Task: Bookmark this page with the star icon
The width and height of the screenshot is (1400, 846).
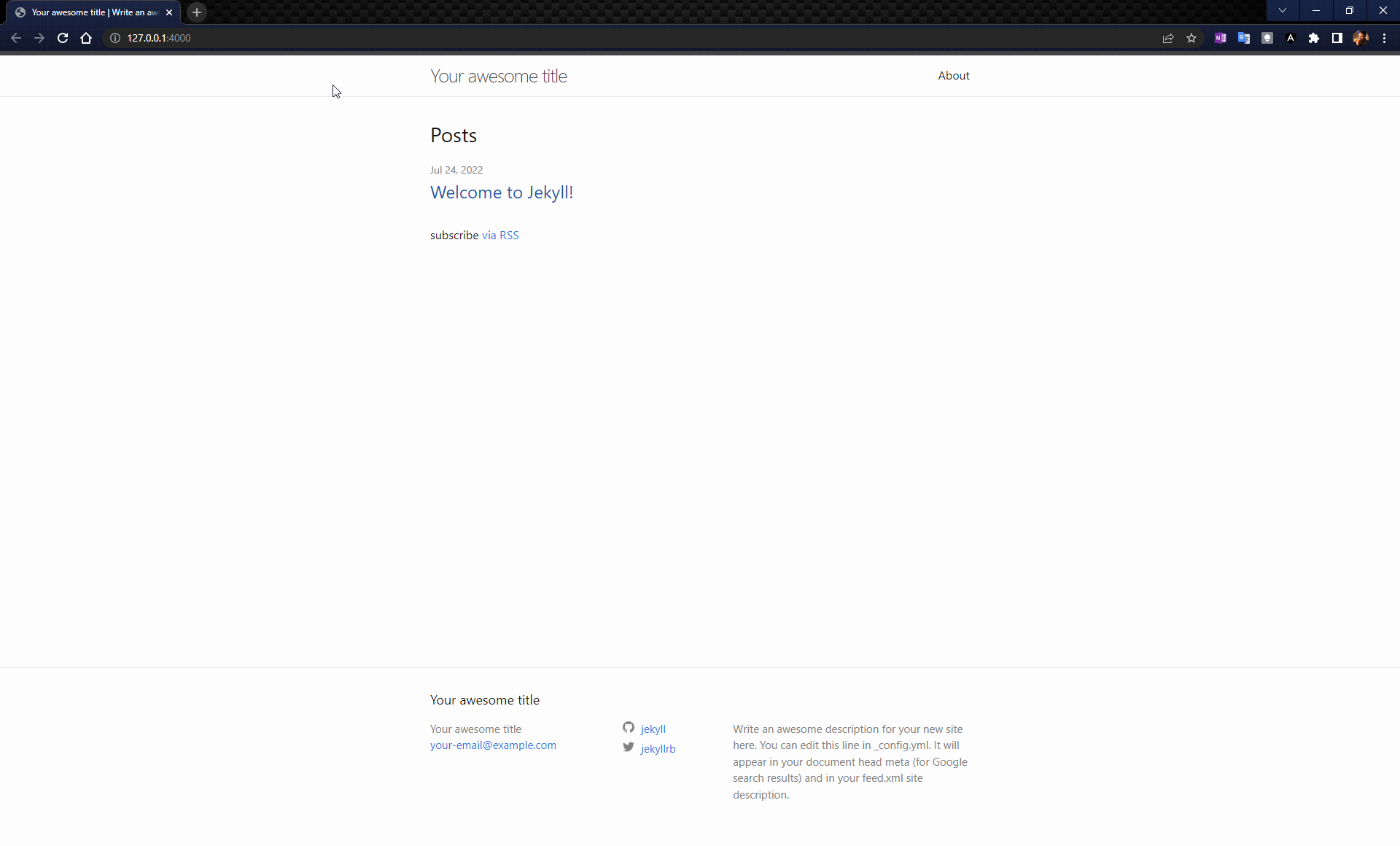Action: pos(1191,38)
